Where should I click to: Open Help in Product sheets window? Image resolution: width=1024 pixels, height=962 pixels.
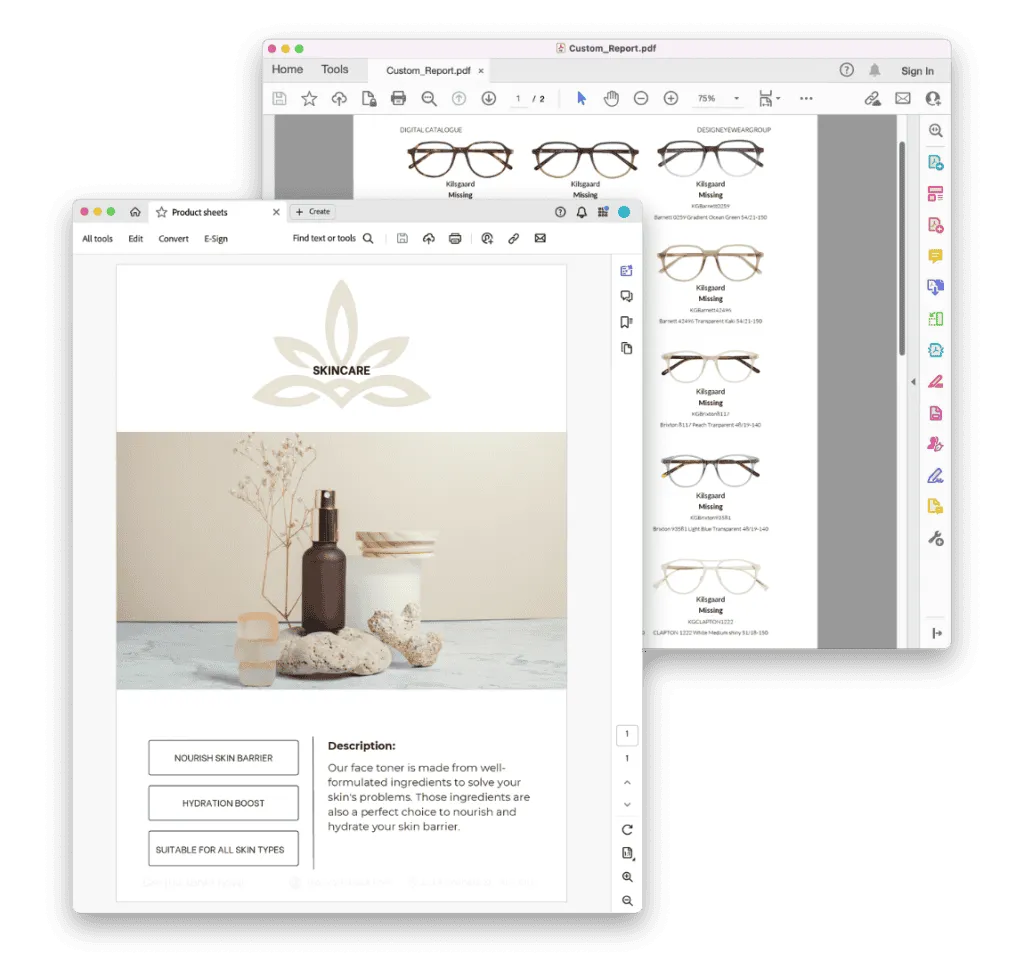click(x=560, y=212)
